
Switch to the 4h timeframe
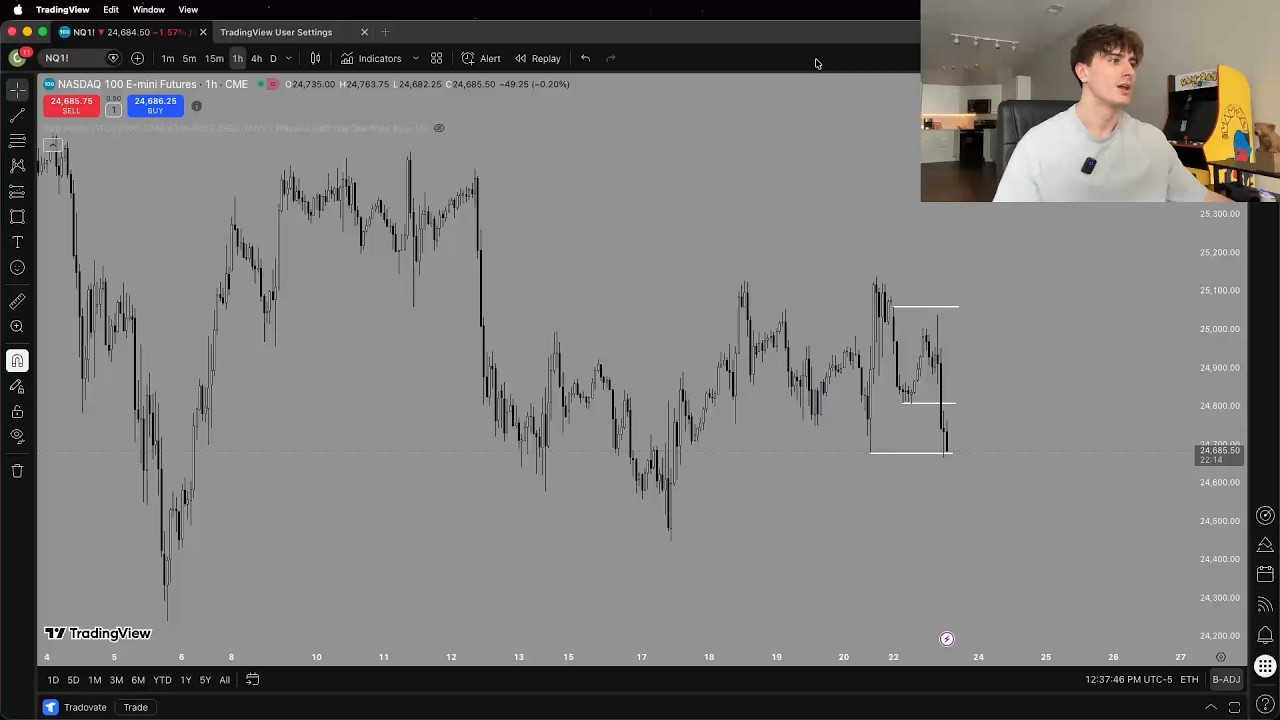256,58
